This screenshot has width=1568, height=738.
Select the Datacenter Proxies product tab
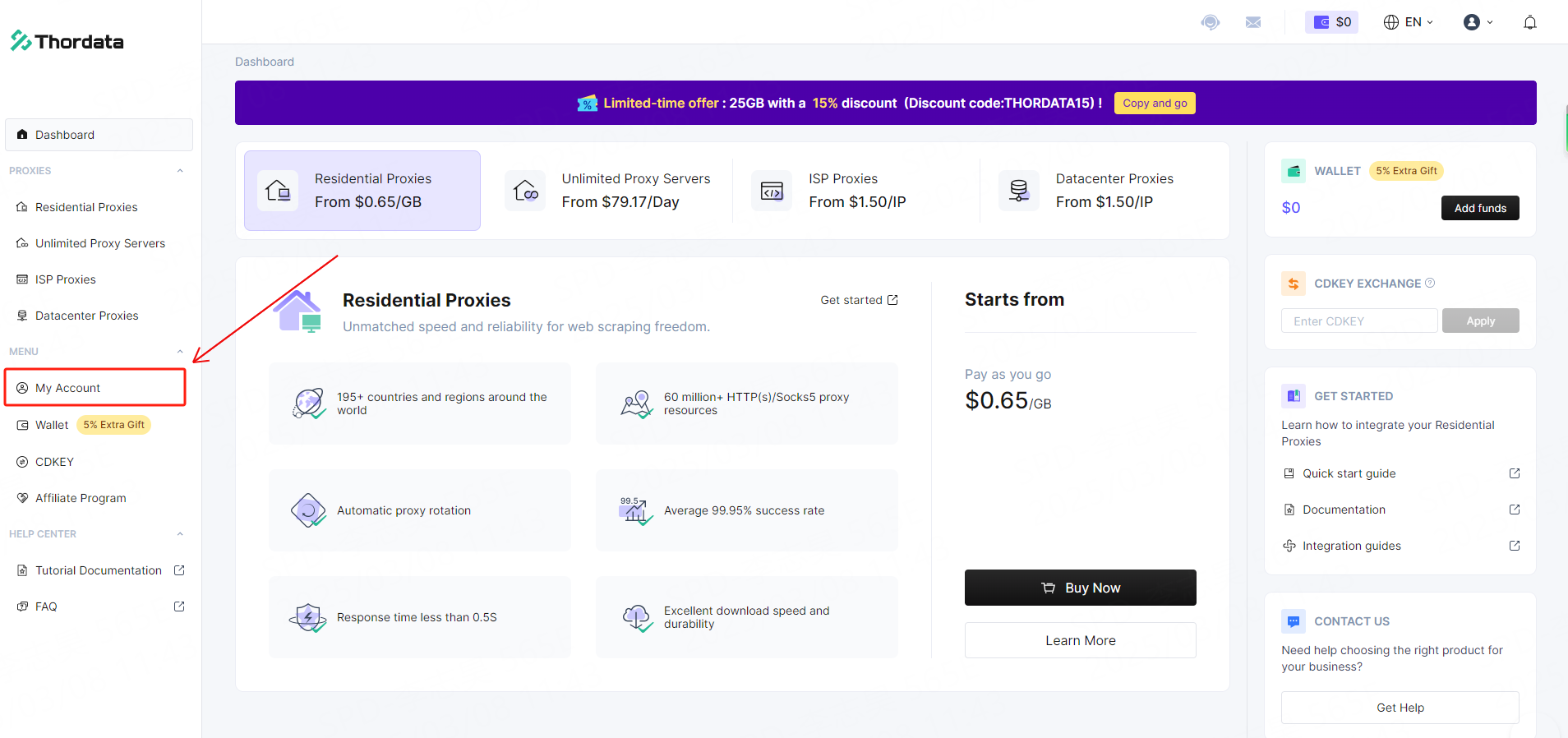[x=1103, y=191]
